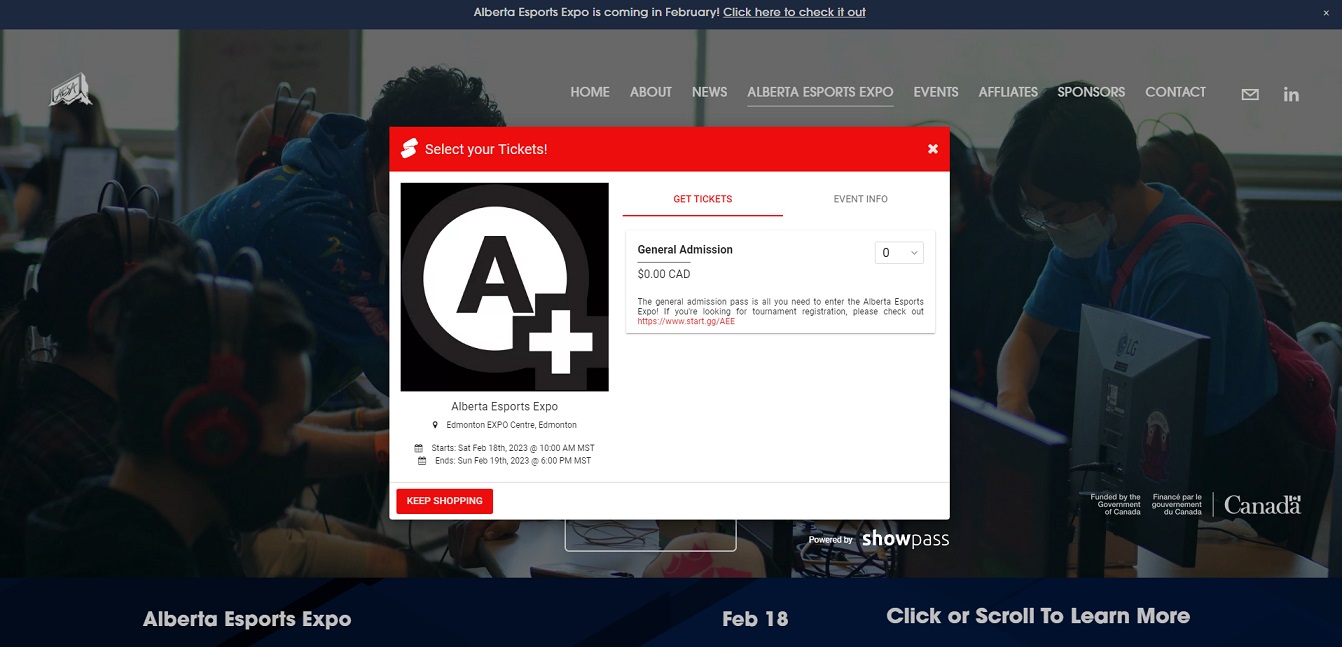Visit the Sponsors page
Image resolution: width=1342 pixels, height=647 pixels.
pyautogui.click(x=1090, y=92)
